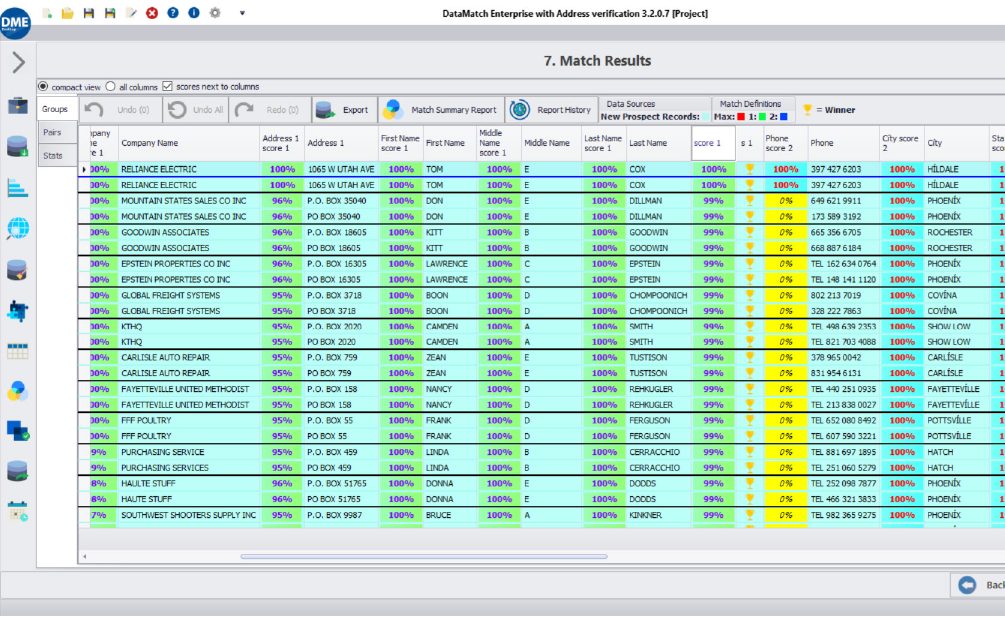1005x618 pixels.
Task: Click the winner trophy in the KTHQ P.O. BOX 2020 row
Action: (749, 326)
